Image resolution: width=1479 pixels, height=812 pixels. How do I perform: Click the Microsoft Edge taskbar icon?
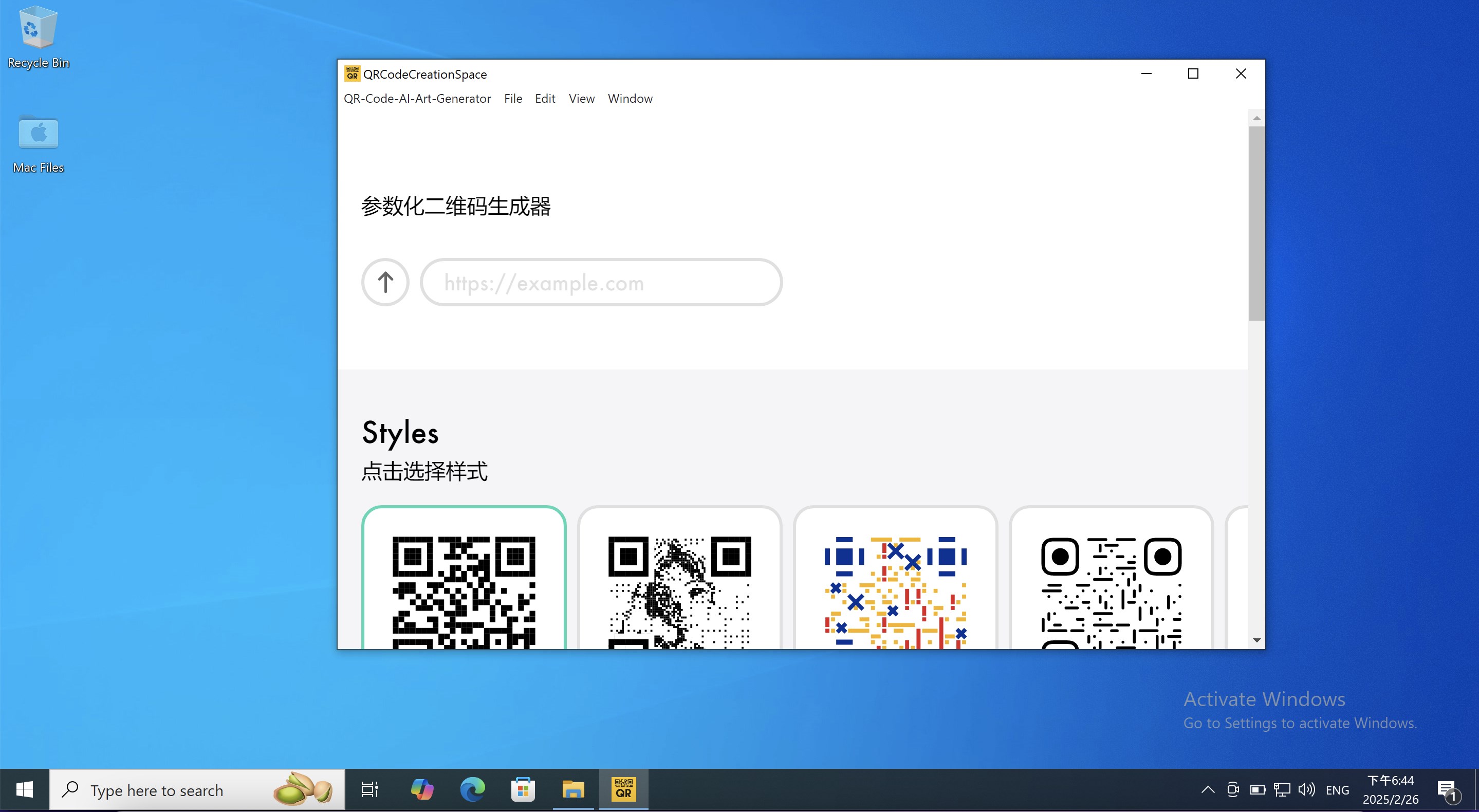[472, 789]
